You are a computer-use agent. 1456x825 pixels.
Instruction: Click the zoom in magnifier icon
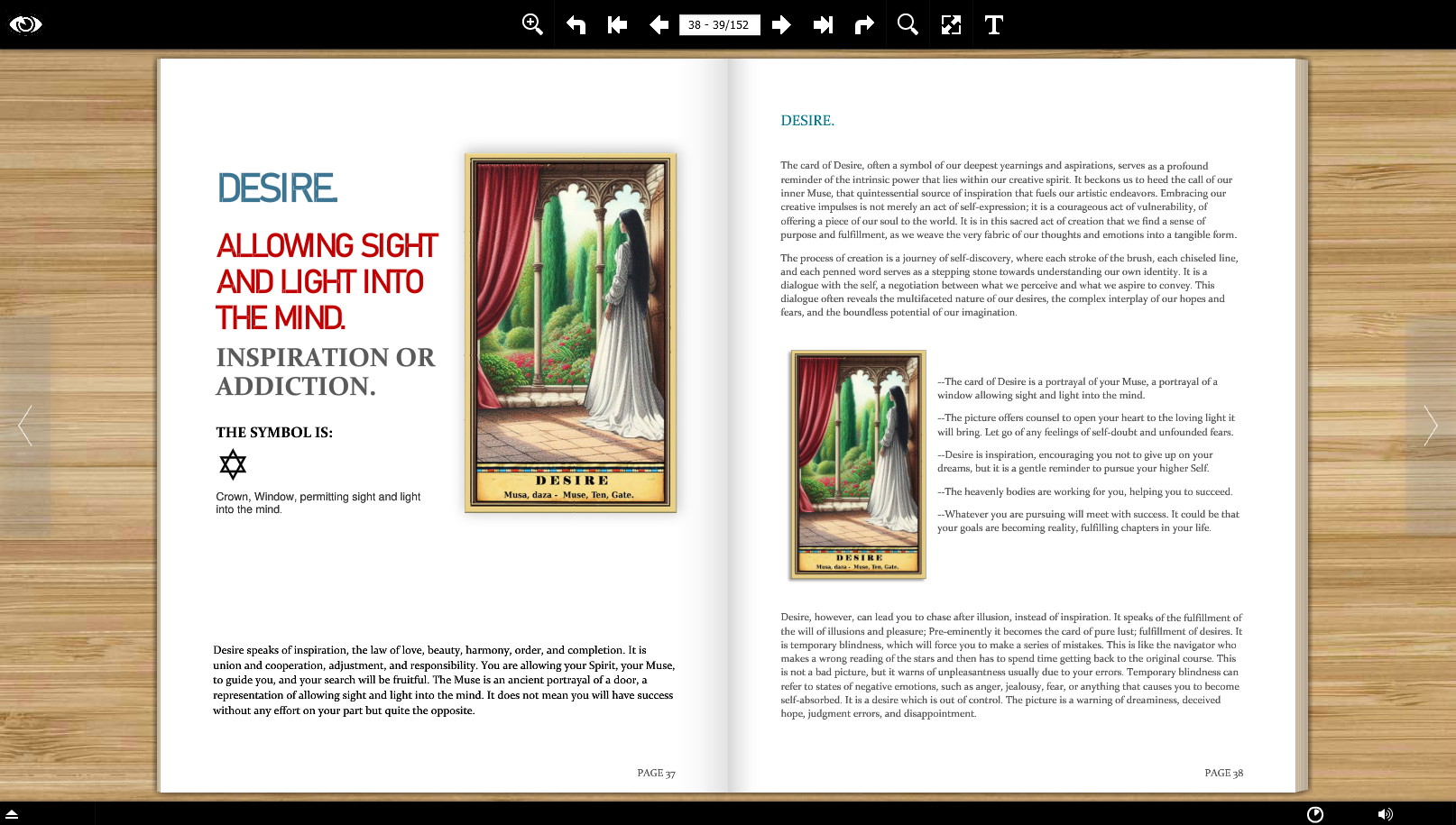[x=532, y=24]
